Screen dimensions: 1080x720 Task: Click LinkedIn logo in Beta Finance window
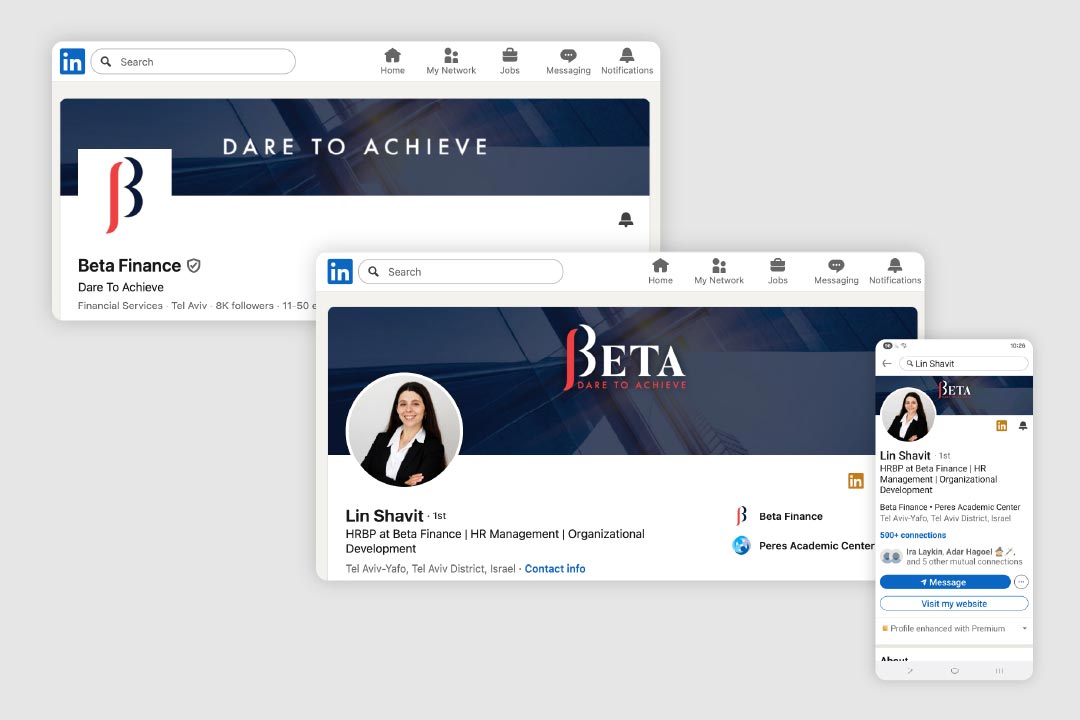click(72, 61)
